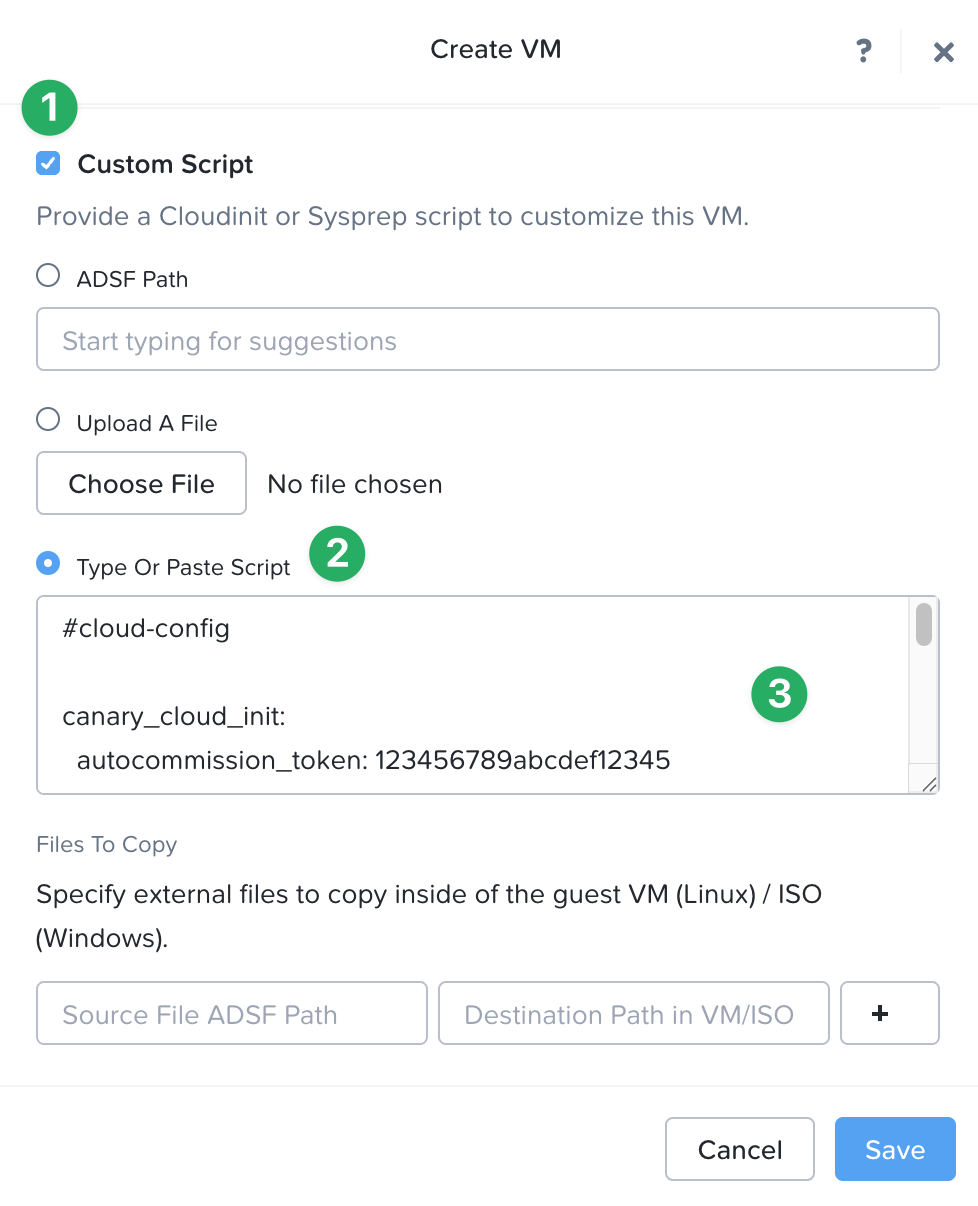
Task: Open the help icon in dialog header
Action: click(x=864, y=50)
